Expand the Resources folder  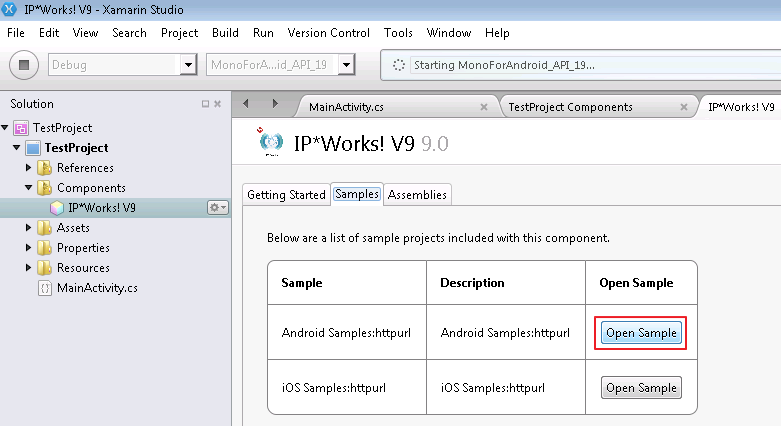coord(28,267)
